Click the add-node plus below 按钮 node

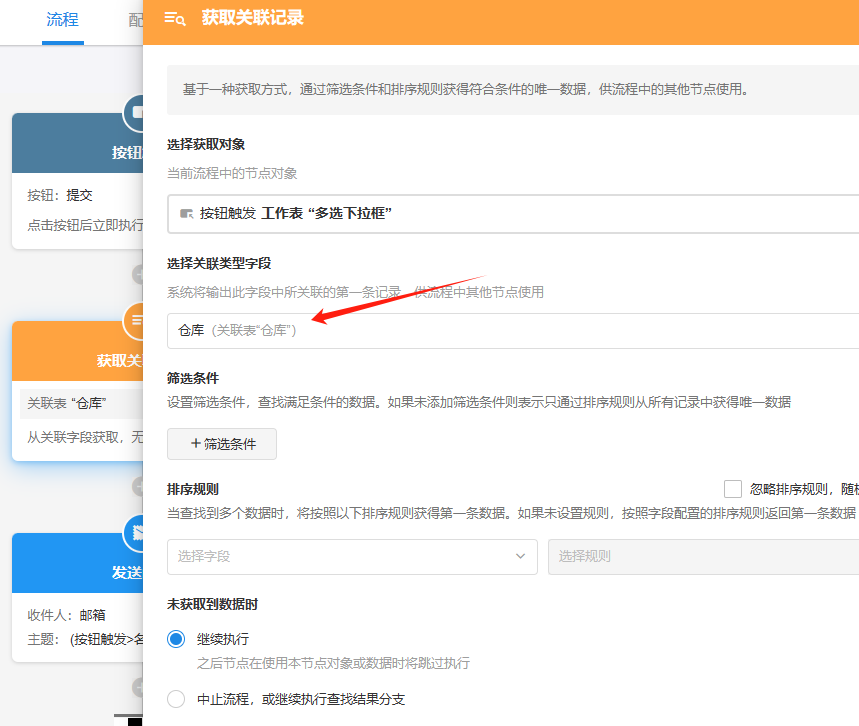pyautogui.click(x=138, y=273)
